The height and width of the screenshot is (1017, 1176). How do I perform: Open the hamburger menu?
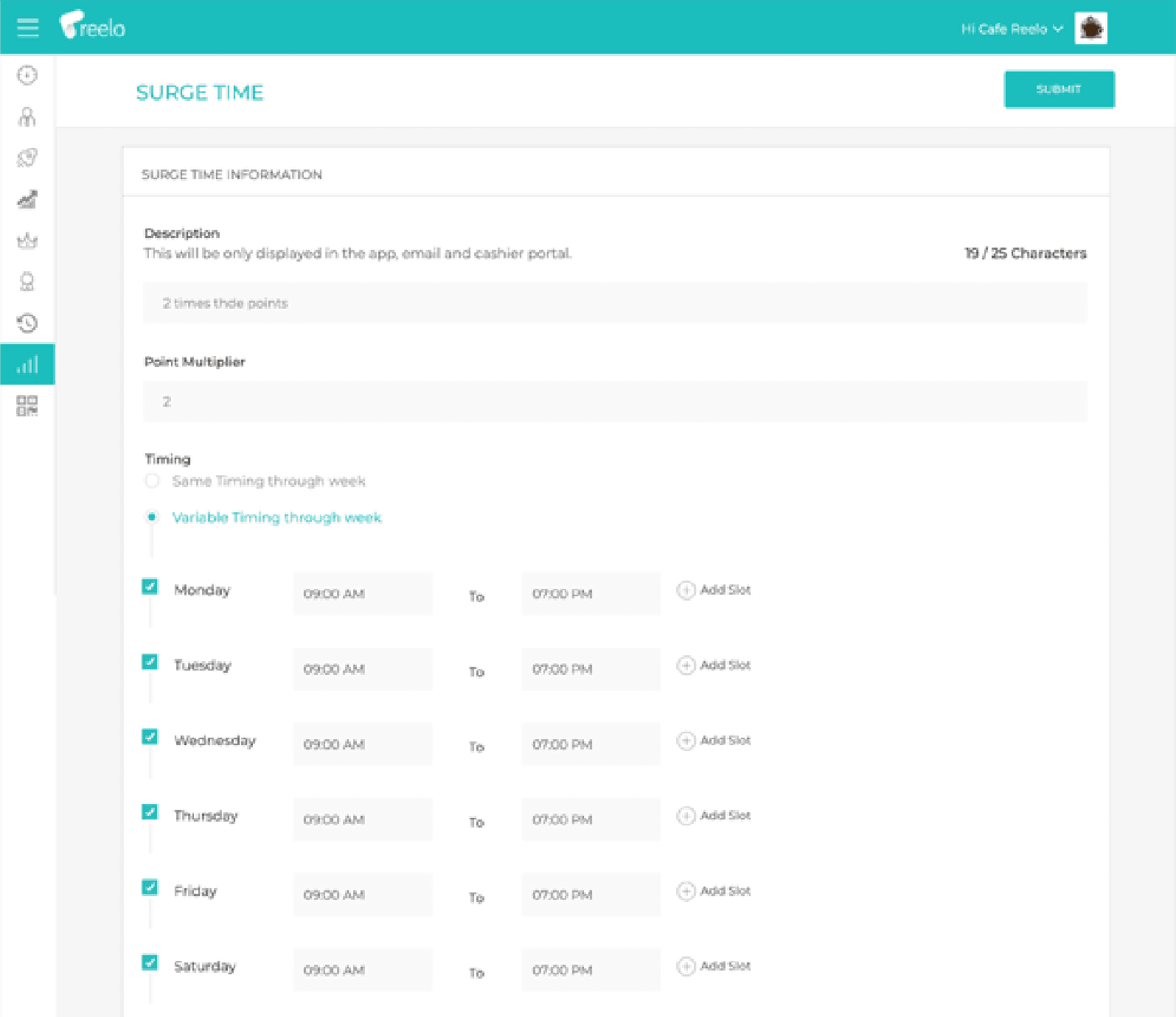27,28
